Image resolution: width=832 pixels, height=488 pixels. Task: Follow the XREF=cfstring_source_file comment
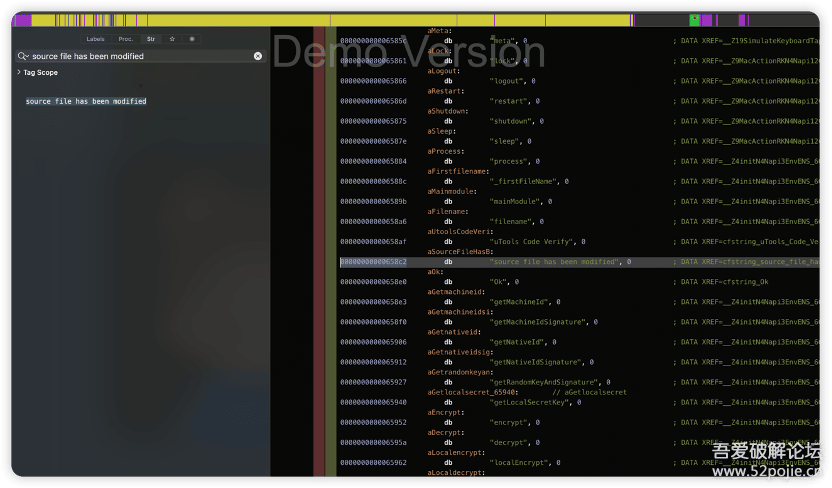click(746, 262)
